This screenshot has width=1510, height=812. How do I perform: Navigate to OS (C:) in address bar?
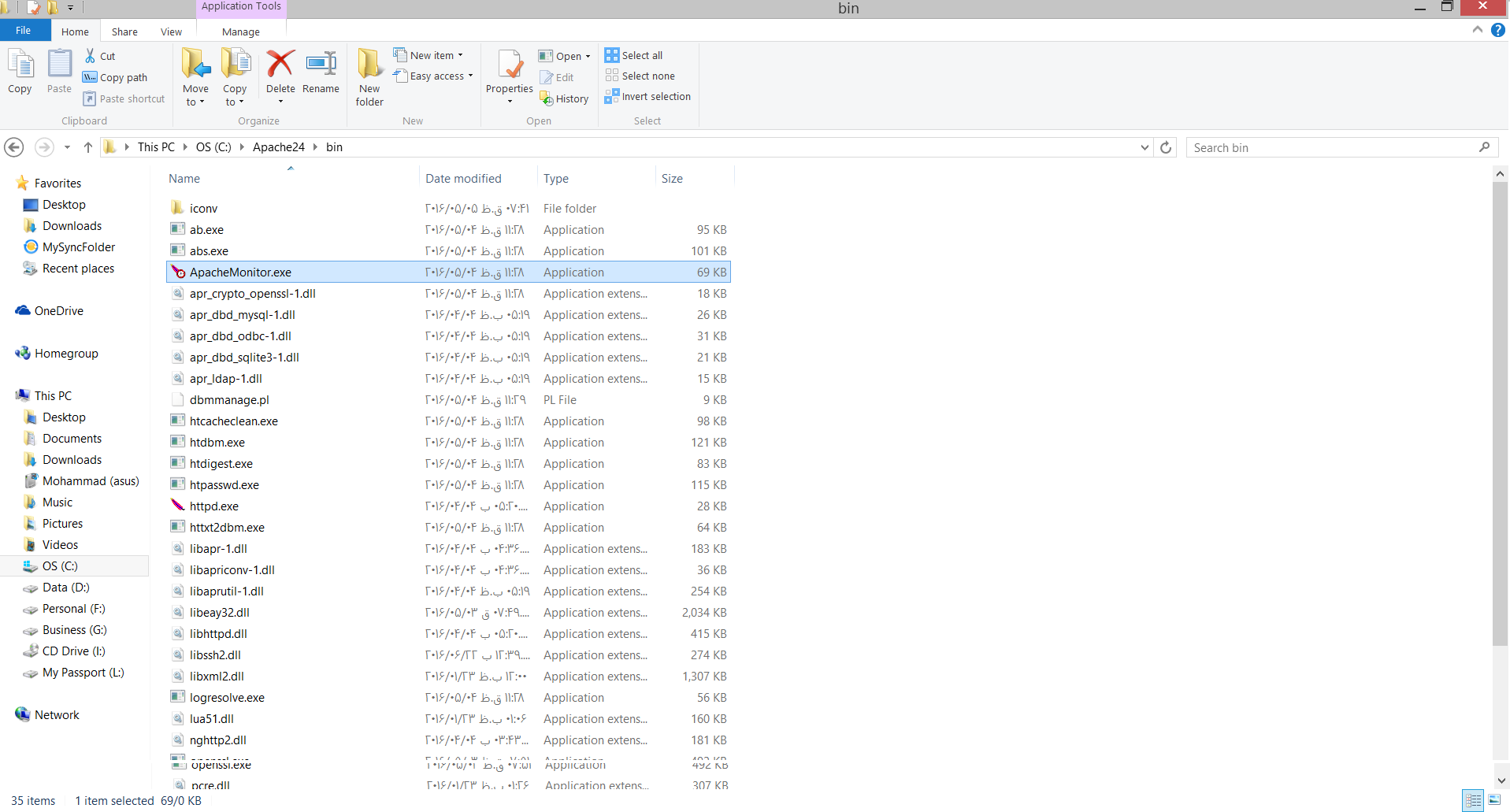coord(213,147)
